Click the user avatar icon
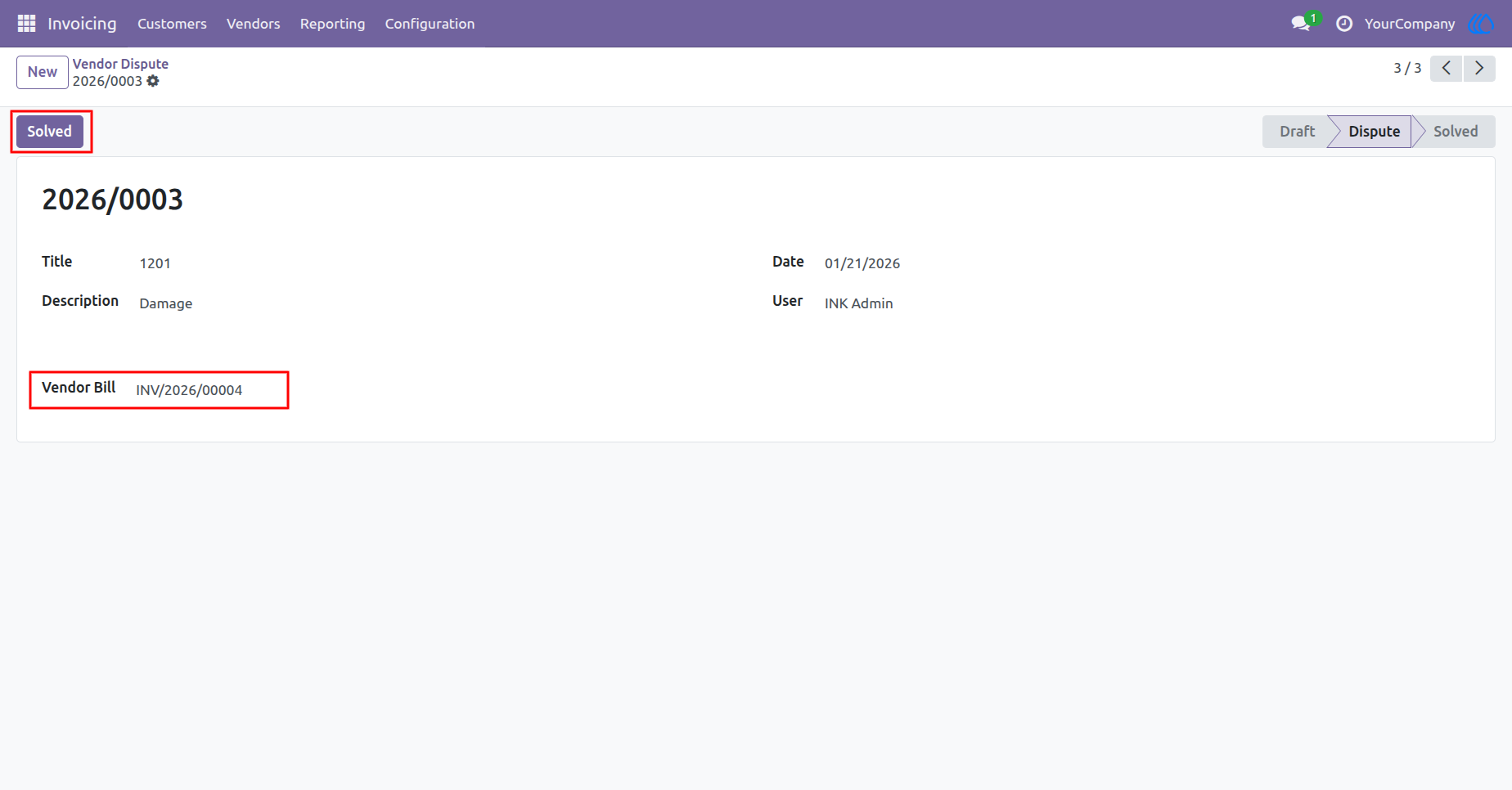This screenshot has height=790, width=1512. (1482, 24)
